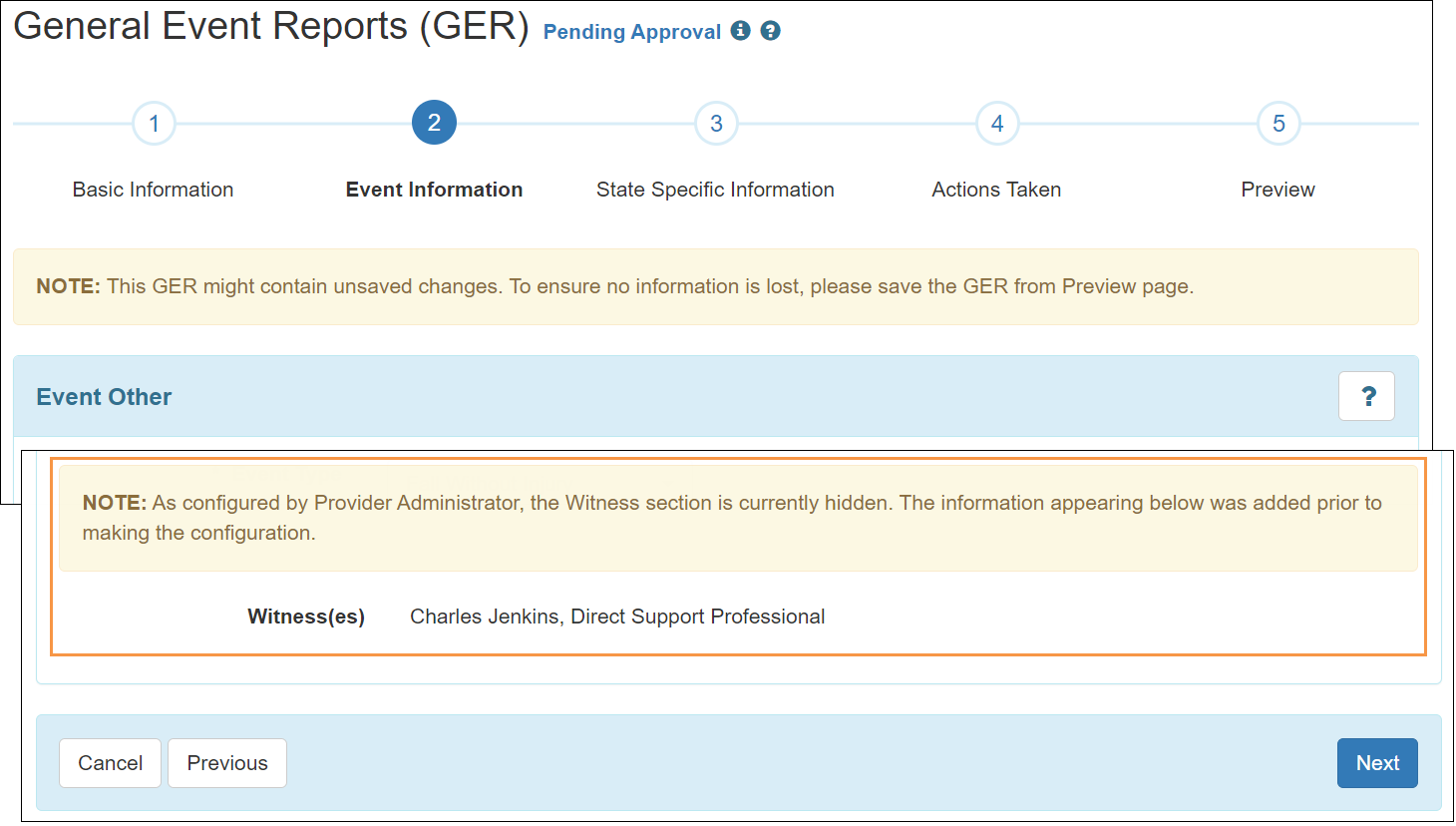This screenshot has height=826, width=1456.
Task: Click the Cancel button
Action: pos(110,763)
